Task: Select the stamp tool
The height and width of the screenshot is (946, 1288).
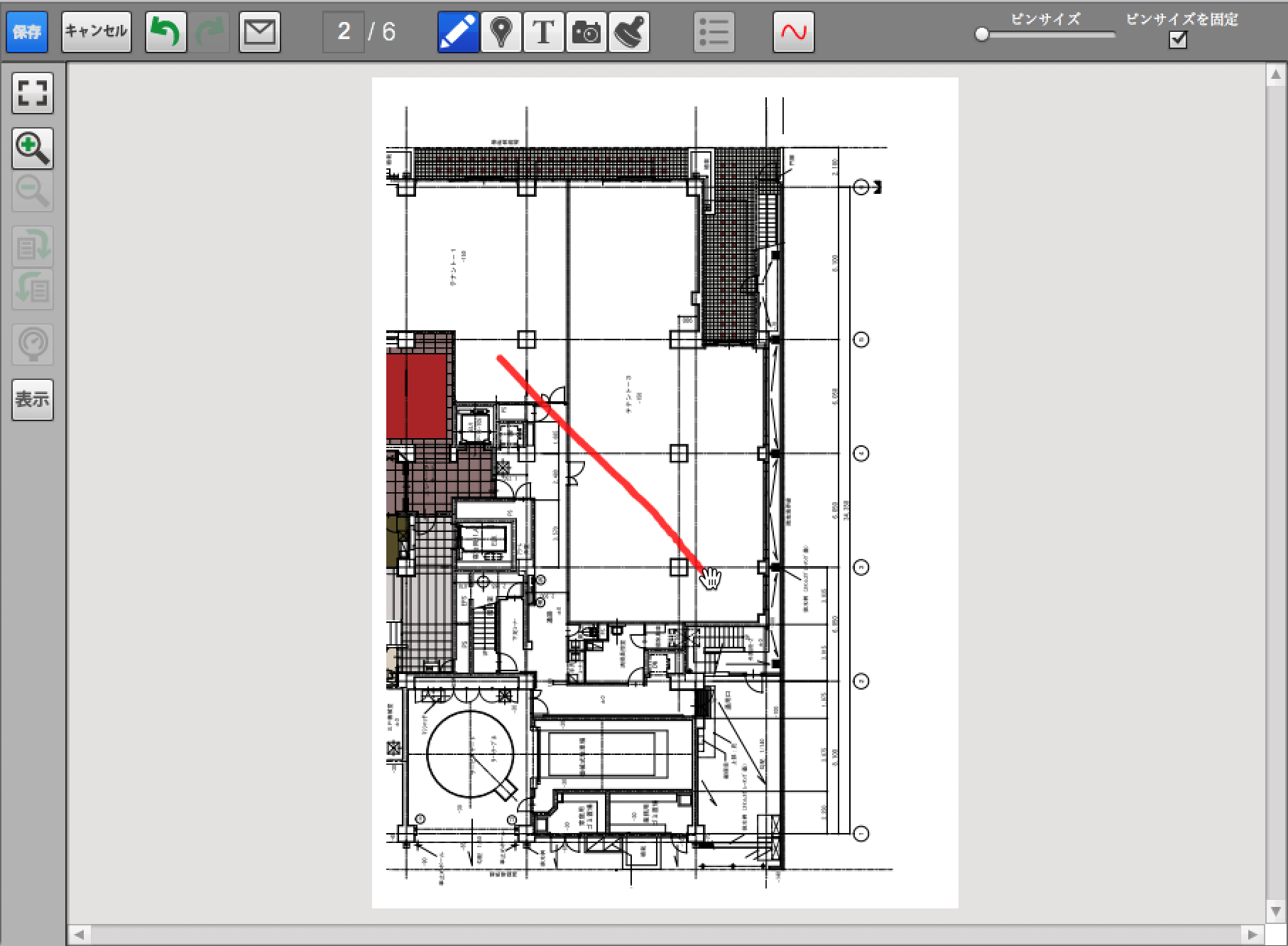Action: coord(628,32)
